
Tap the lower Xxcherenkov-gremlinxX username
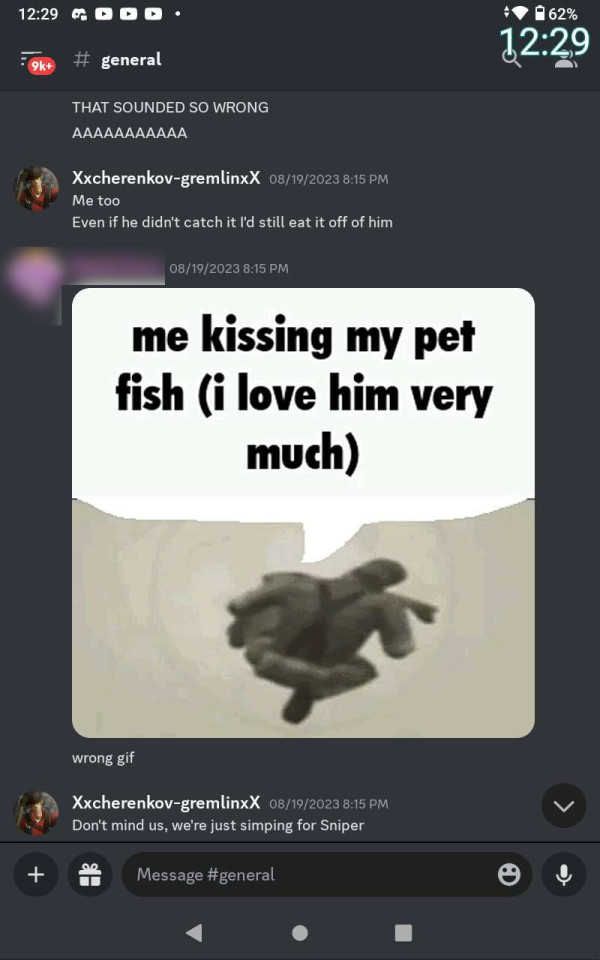pyautogui.click(x=166, y=802)
